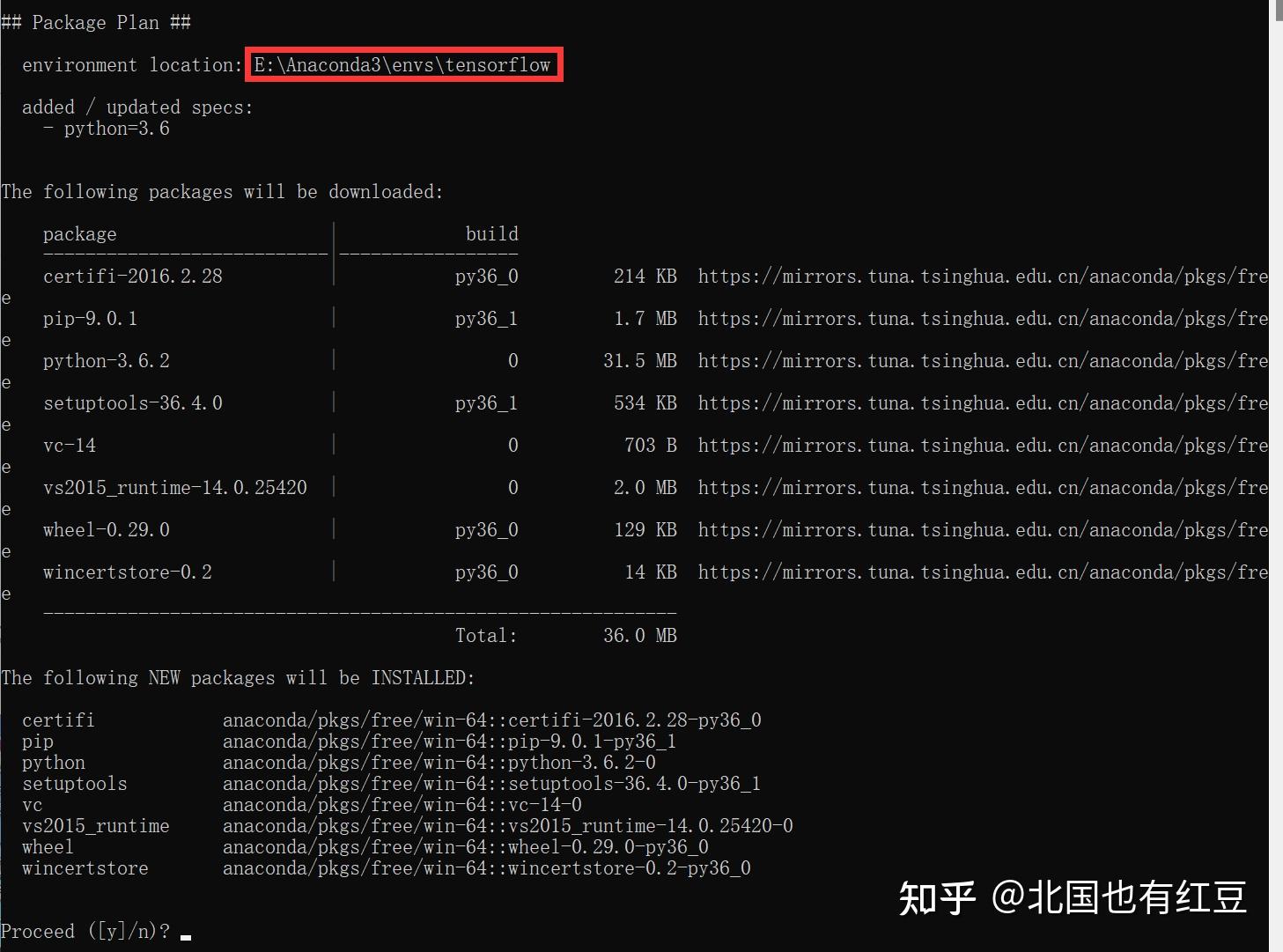The image size is (1283, 952).
Task: Click the pip-9.0.1 package entry
Action: pos(90,318)
